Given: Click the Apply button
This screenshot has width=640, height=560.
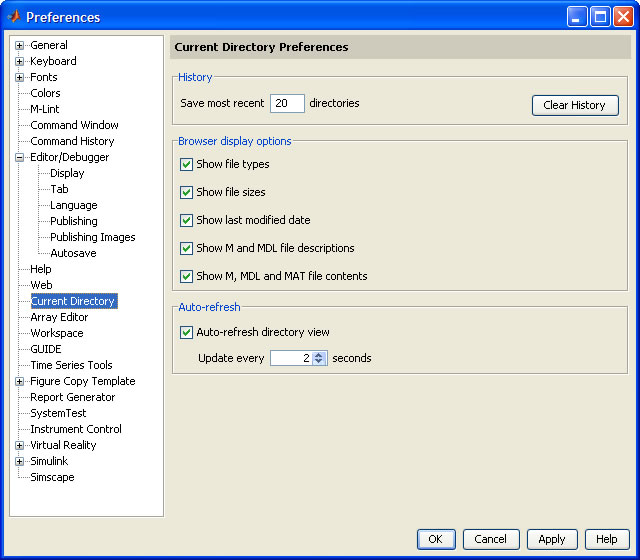Looking at the screenshot, I should [552, 539].
